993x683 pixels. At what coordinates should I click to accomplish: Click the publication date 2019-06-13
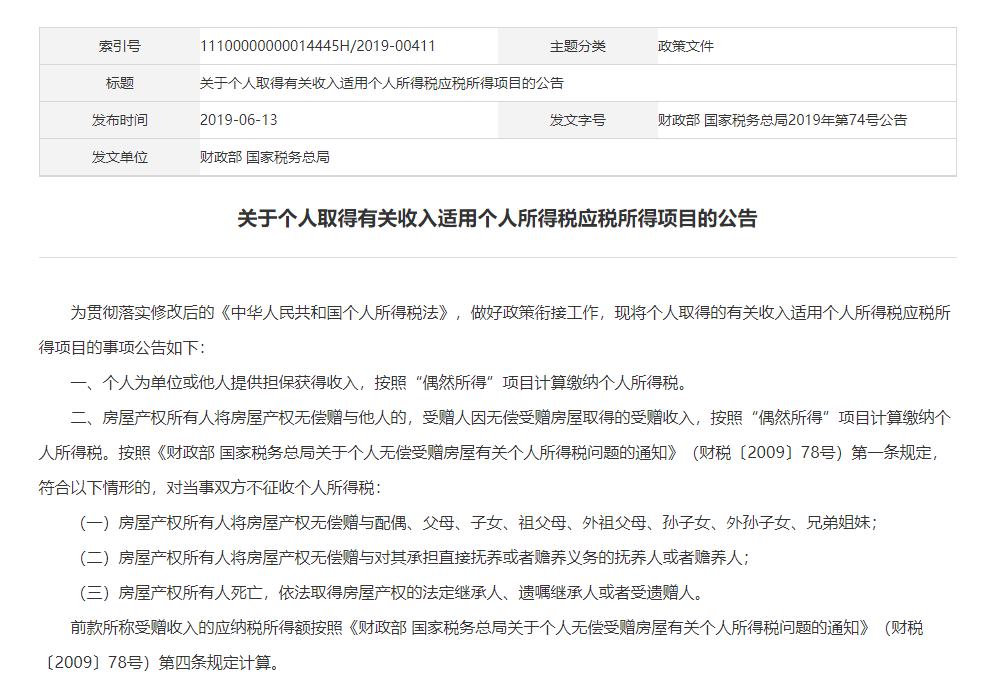click(x=236, y=120)
